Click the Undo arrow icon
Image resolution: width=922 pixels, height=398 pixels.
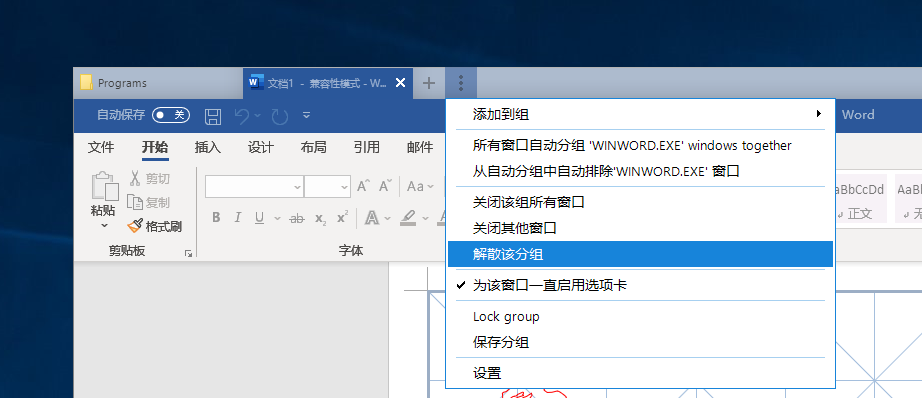click(242, 116)
